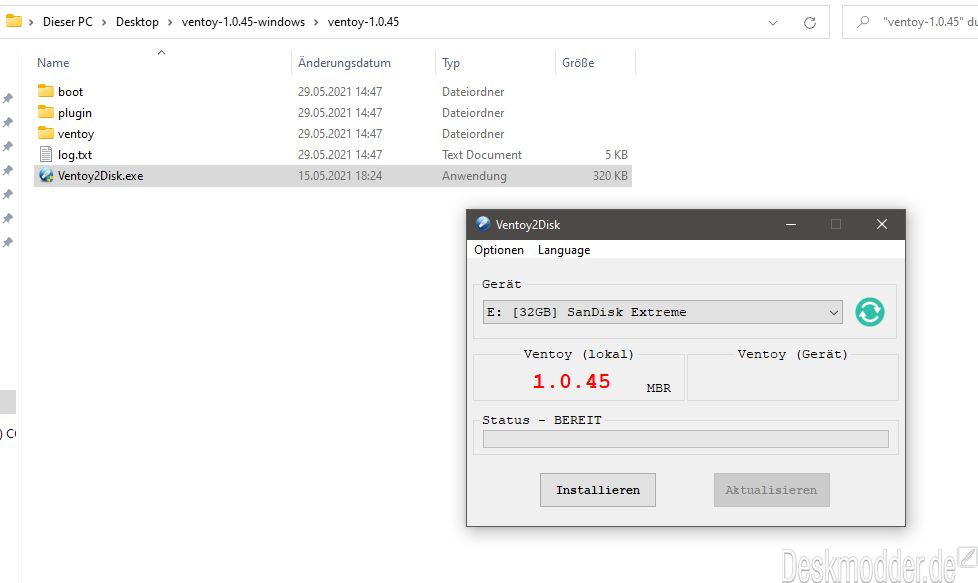The width and height of the screenshot is (978, 583).
Task: Click chevron after Desktop breadcrumb
Action: tap(170, 22)
